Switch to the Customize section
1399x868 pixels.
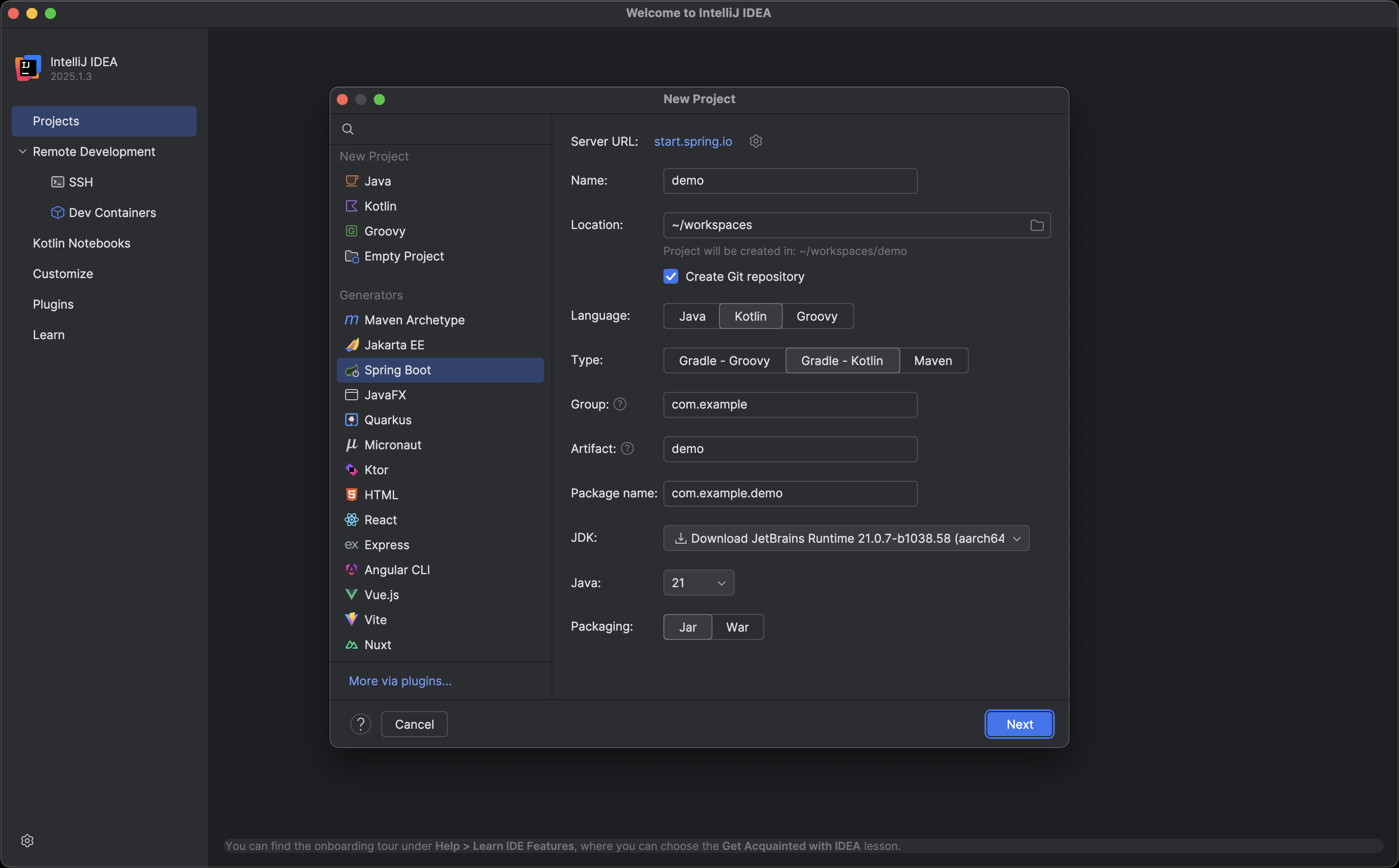(x=62, y=274)
